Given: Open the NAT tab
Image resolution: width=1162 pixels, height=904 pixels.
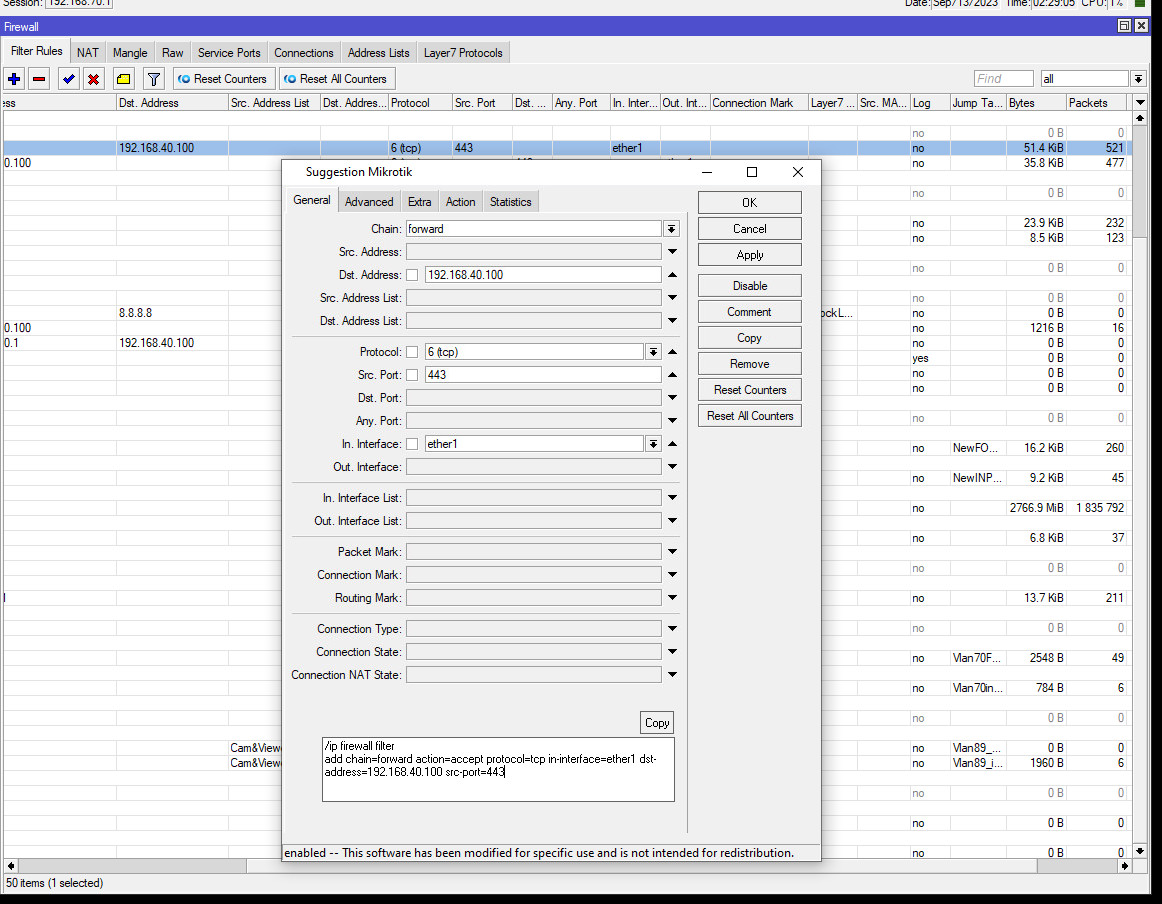Looking at the screenshot, I should pos(88,53).
